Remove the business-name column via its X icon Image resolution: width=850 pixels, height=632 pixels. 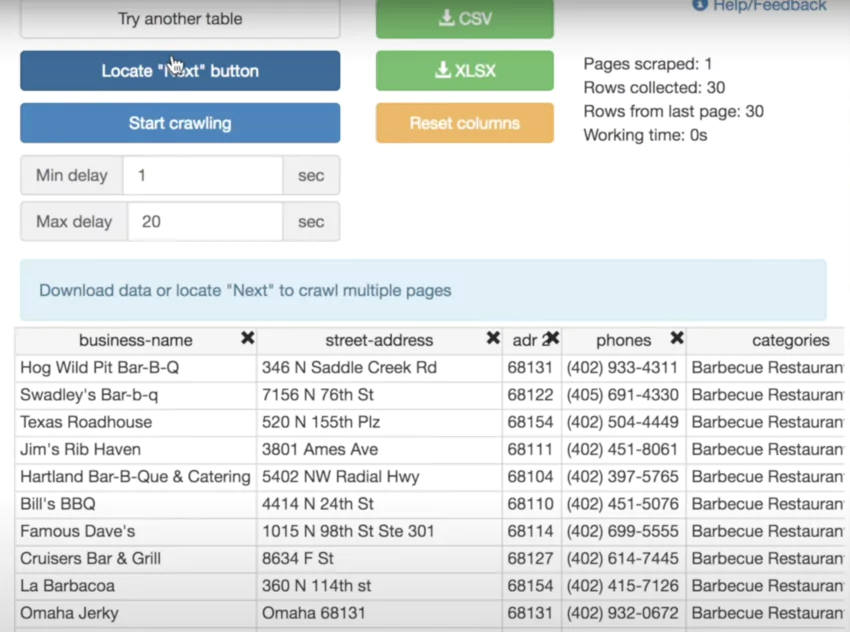pos(246,339)
